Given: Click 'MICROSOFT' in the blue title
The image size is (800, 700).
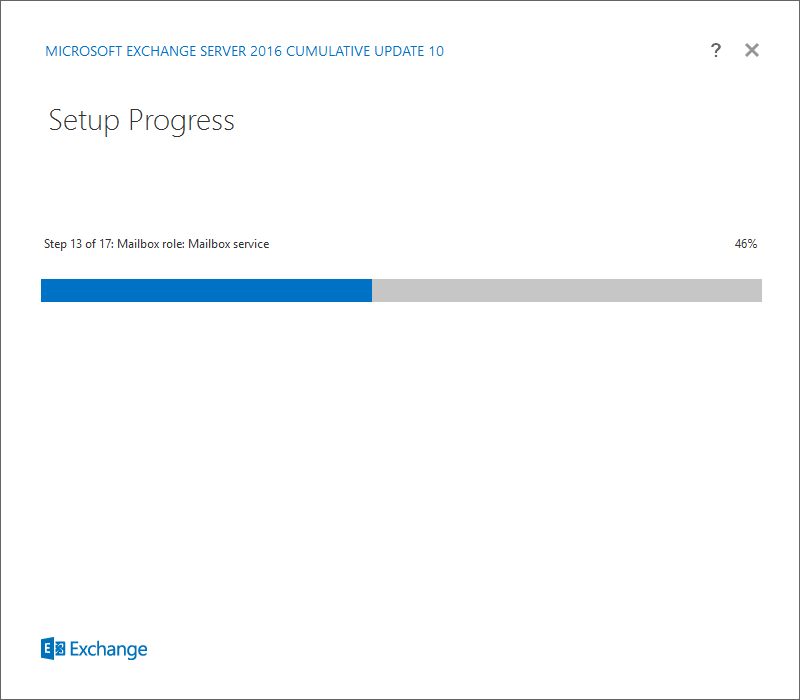Looking at the screenshot, I should coord(84,51).
